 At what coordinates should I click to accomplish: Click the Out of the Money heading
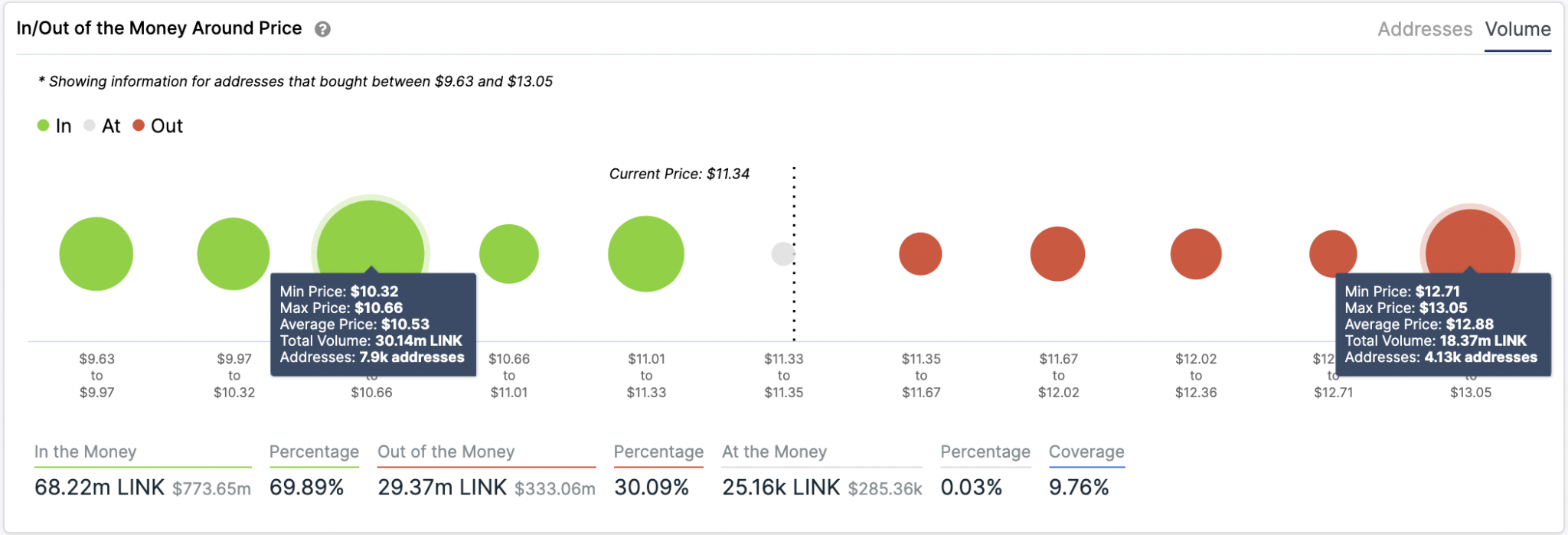click(x=446, y=452)
